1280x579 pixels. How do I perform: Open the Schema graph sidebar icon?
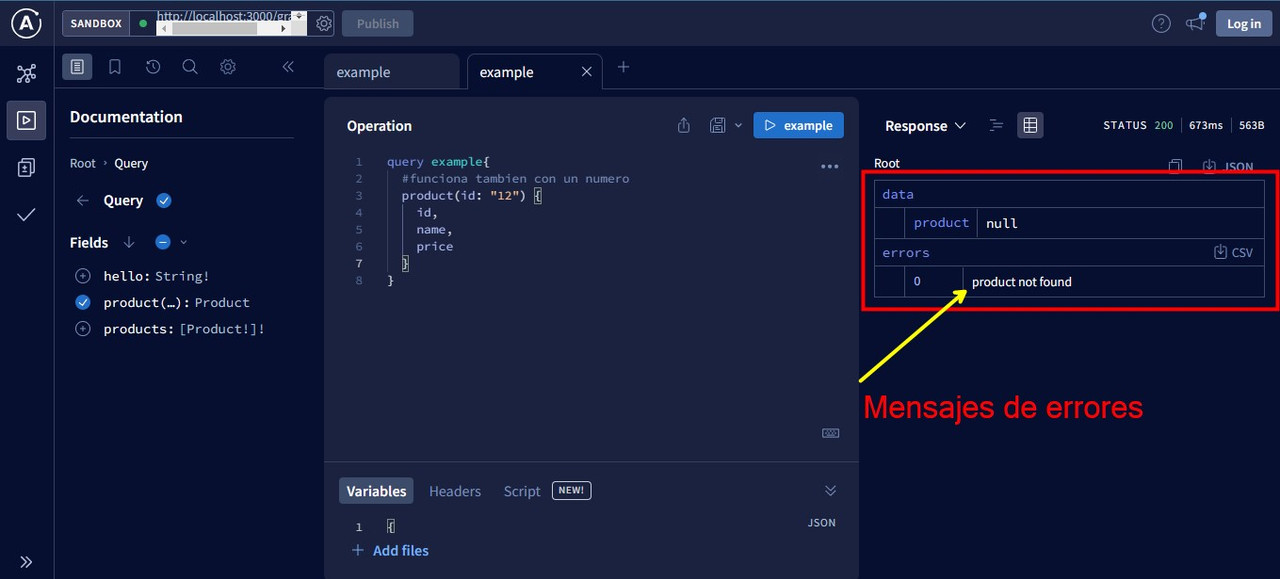(x=27, y=74)
